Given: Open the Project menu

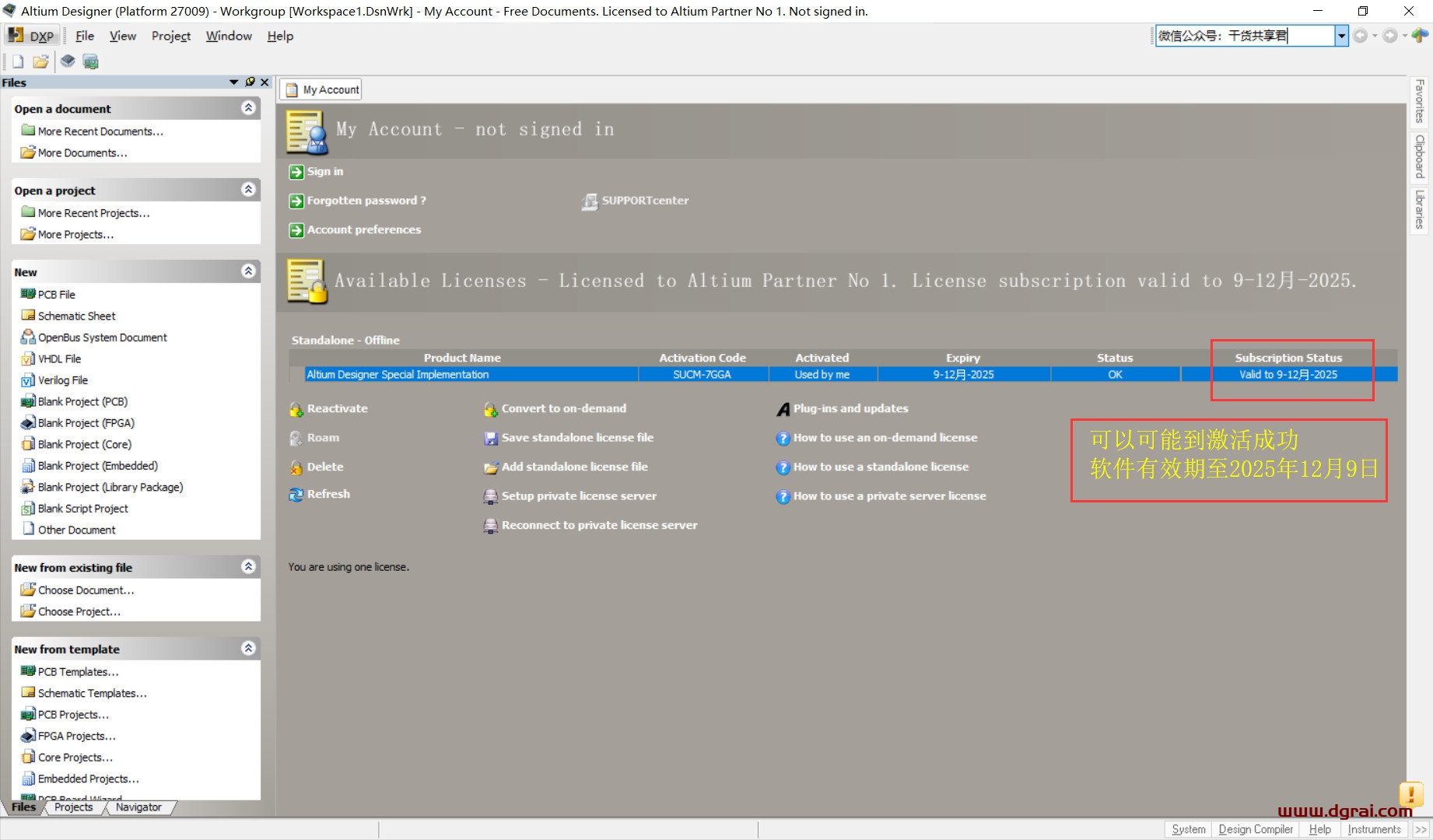Looking at the screenshot, I should (x=171, y=36).
